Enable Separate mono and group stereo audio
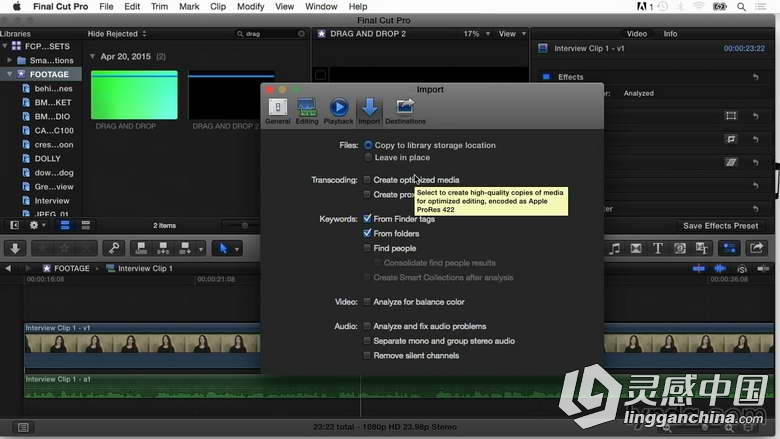 click(367, 341)
